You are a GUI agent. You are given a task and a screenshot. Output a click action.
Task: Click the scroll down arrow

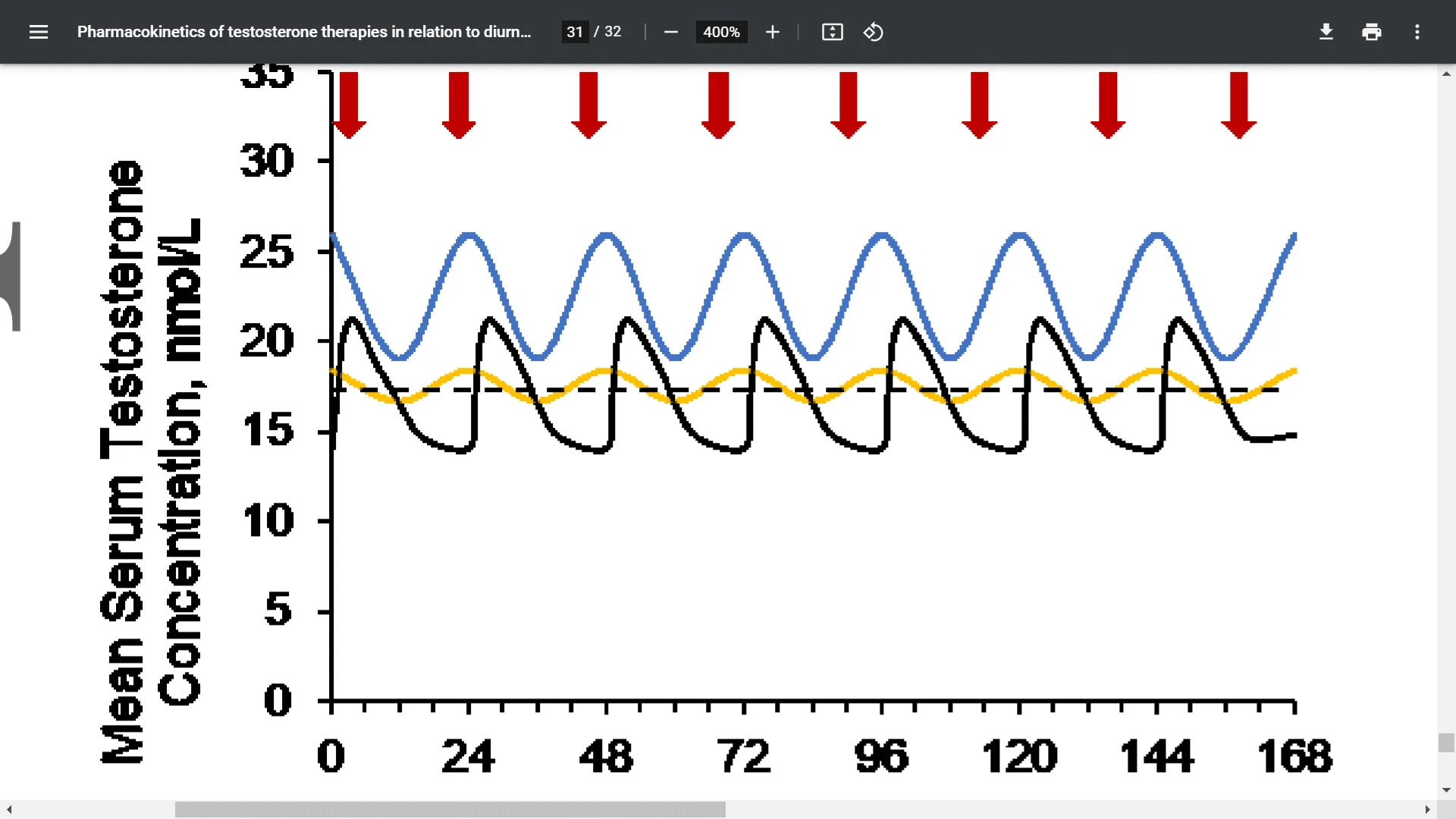(x=1446, y=790)
